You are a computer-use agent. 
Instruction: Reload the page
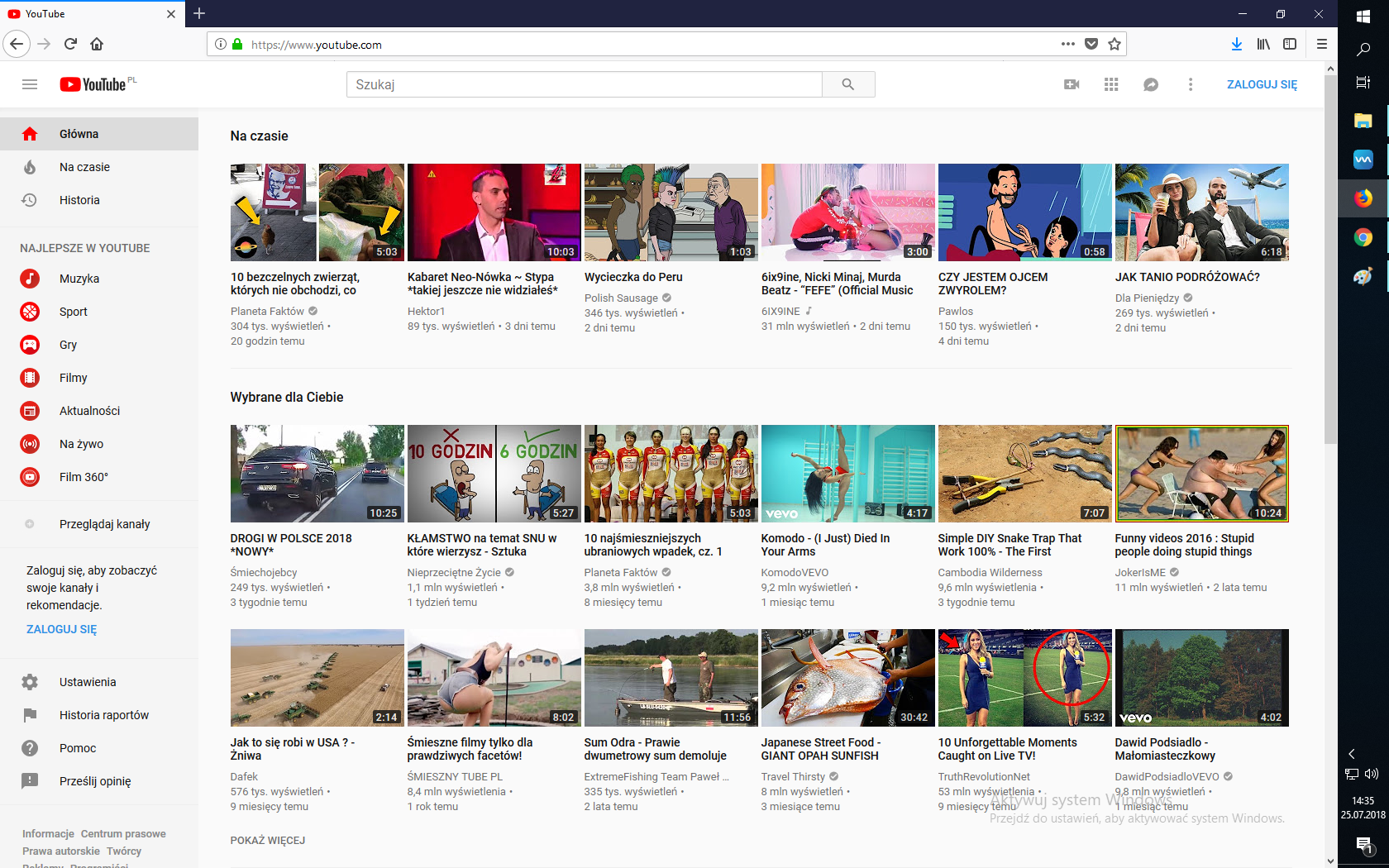tap(70, 44)
